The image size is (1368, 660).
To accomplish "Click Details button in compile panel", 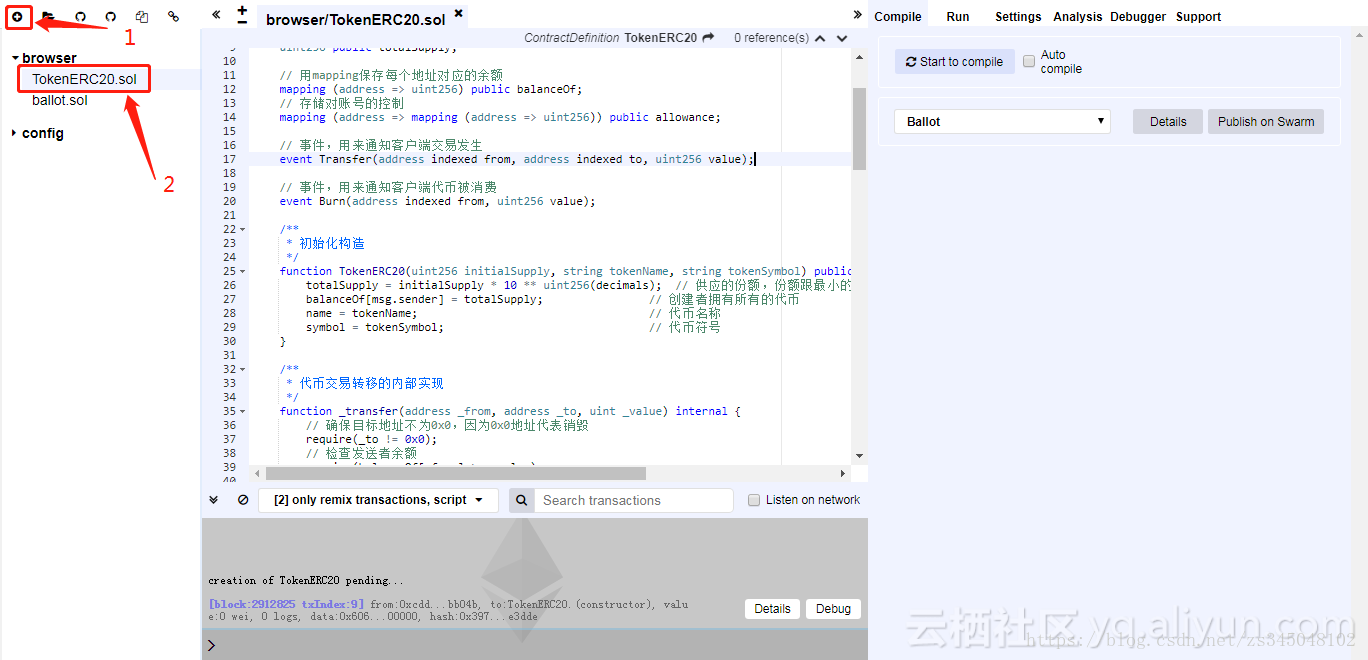I will (x=1168, y=121).
